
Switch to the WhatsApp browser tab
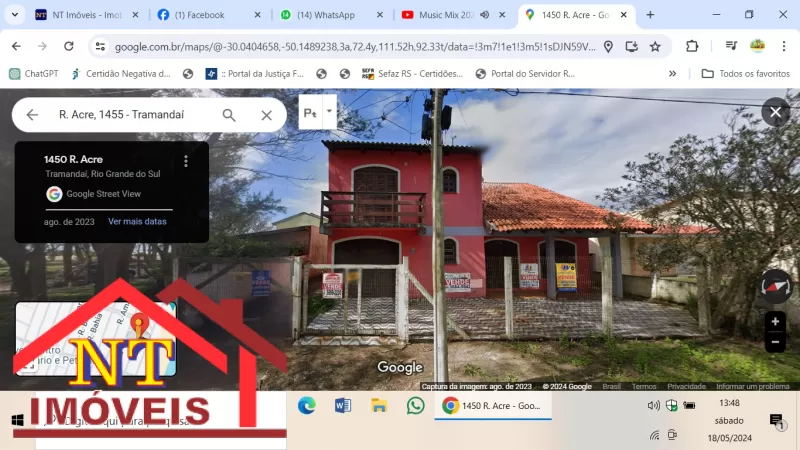(x=326, y=15)
